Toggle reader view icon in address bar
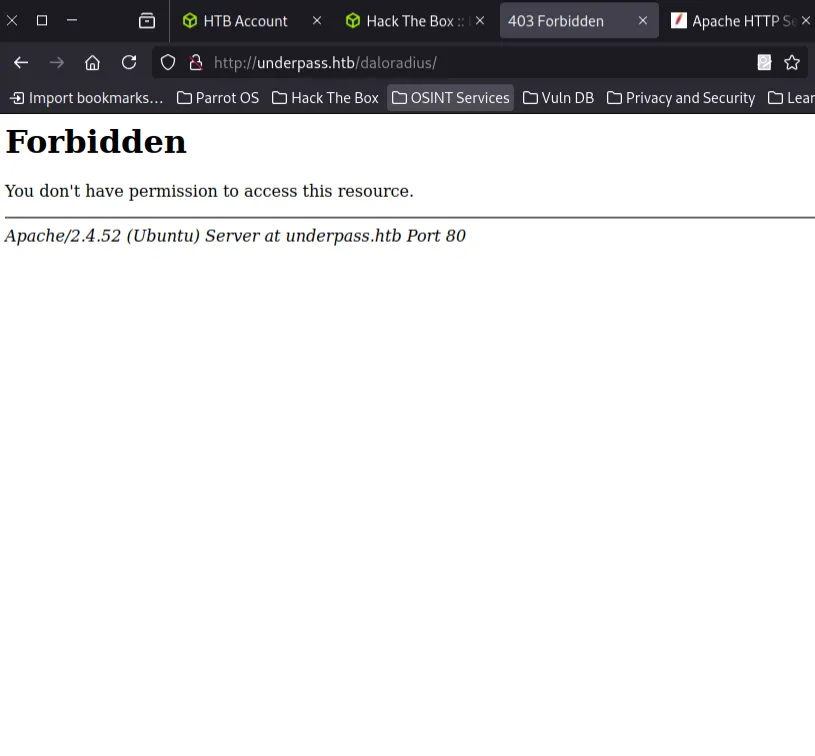The image size is (815, 756). pos(764,63)
